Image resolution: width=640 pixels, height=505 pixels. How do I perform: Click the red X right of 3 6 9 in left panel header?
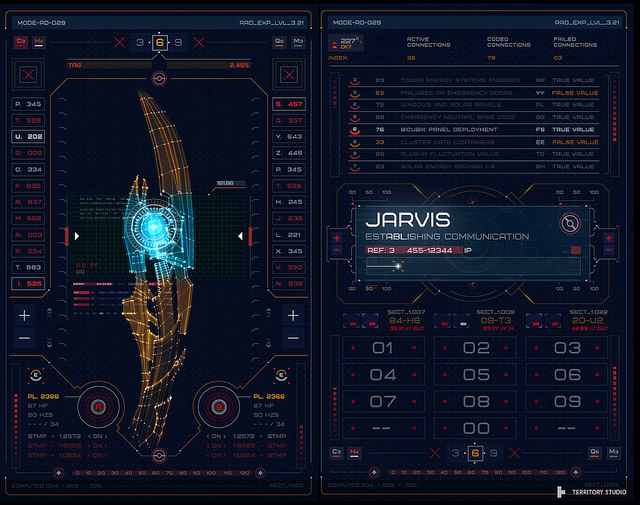tap(199, 42)
